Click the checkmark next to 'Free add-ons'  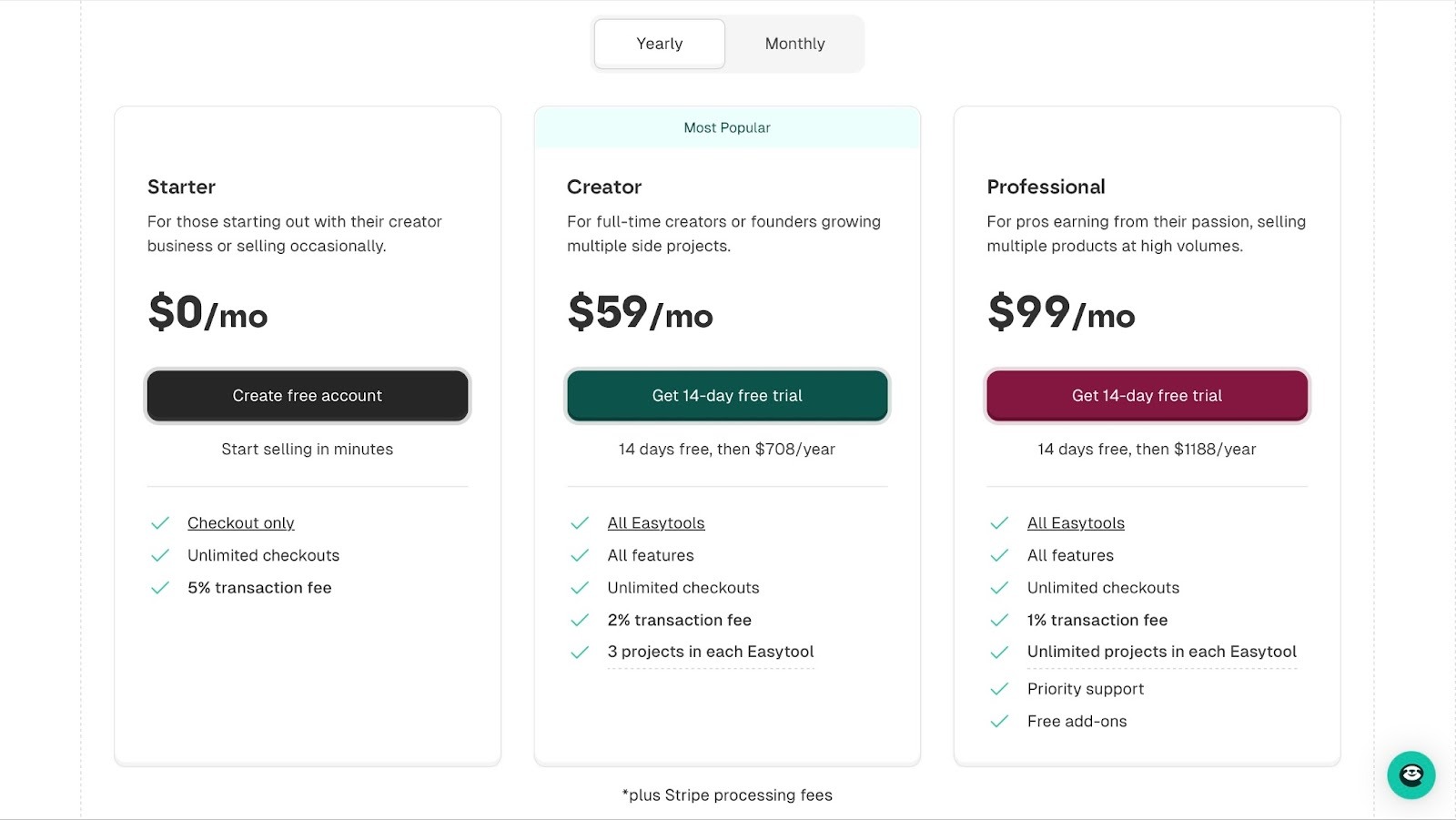coord(1000,721)
